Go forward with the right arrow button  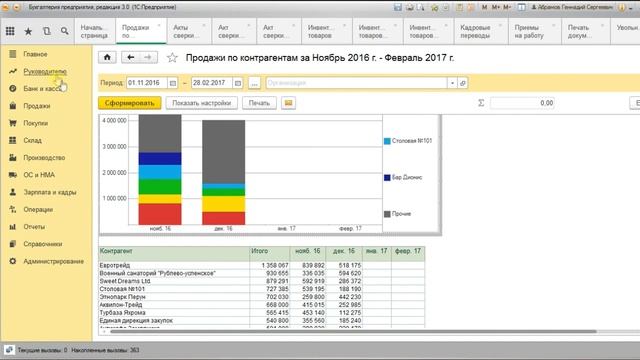[x=148, y=58]
